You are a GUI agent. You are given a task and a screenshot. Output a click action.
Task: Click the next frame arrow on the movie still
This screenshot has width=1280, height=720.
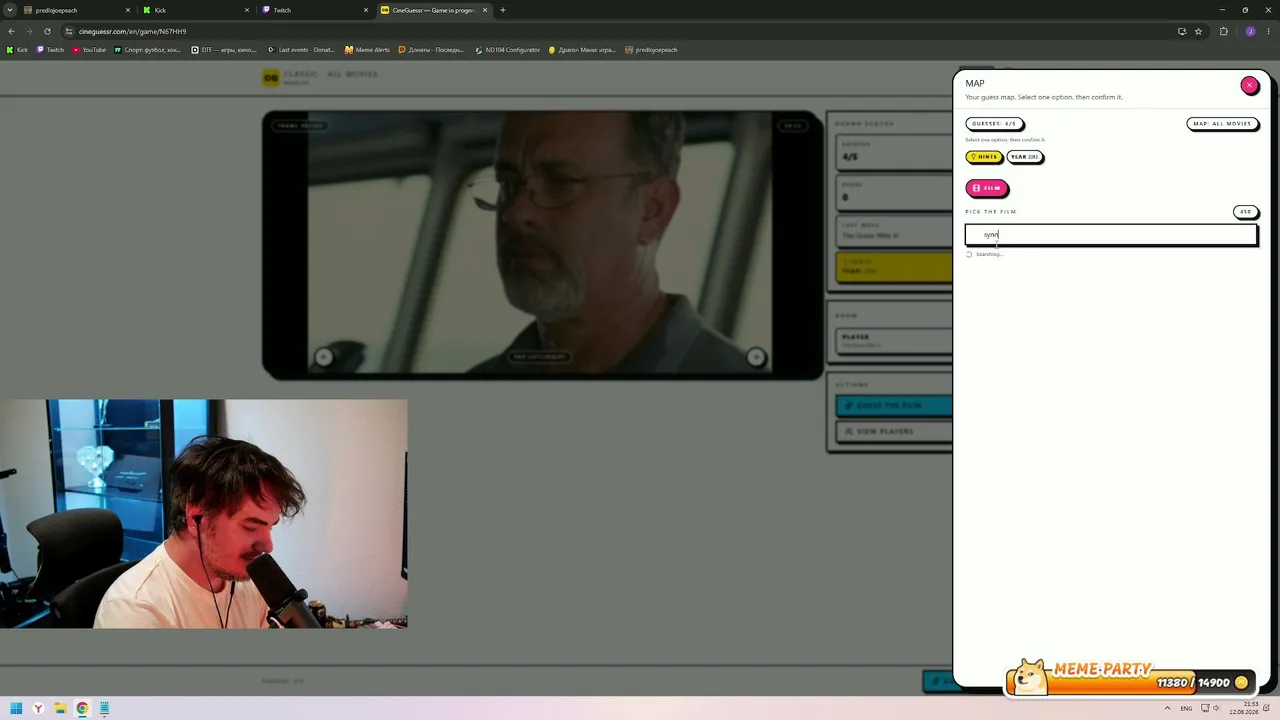click(x=755, y=357)
